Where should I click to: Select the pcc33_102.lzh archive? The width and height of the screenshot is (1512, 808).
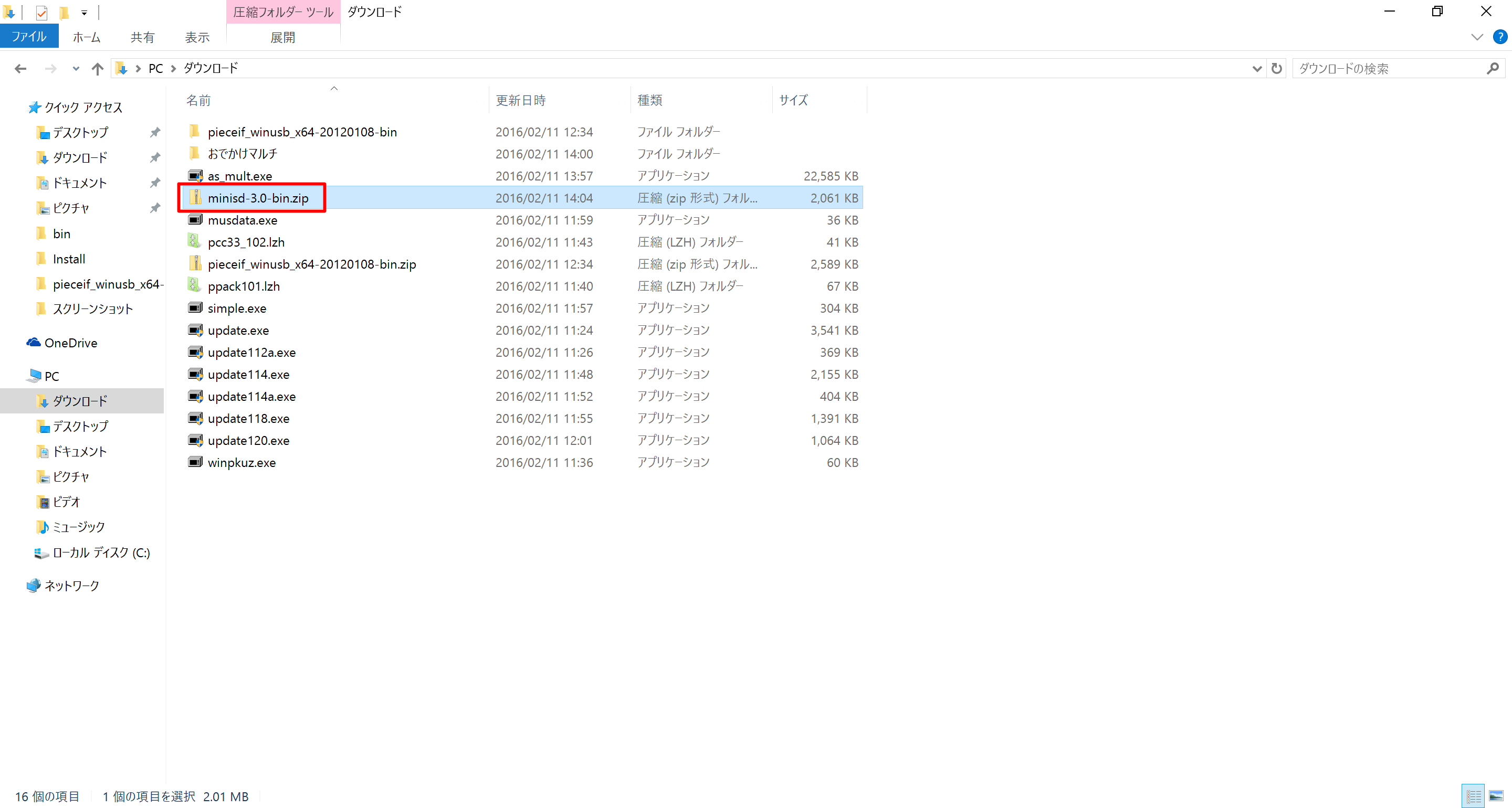(x=246, y=242)
